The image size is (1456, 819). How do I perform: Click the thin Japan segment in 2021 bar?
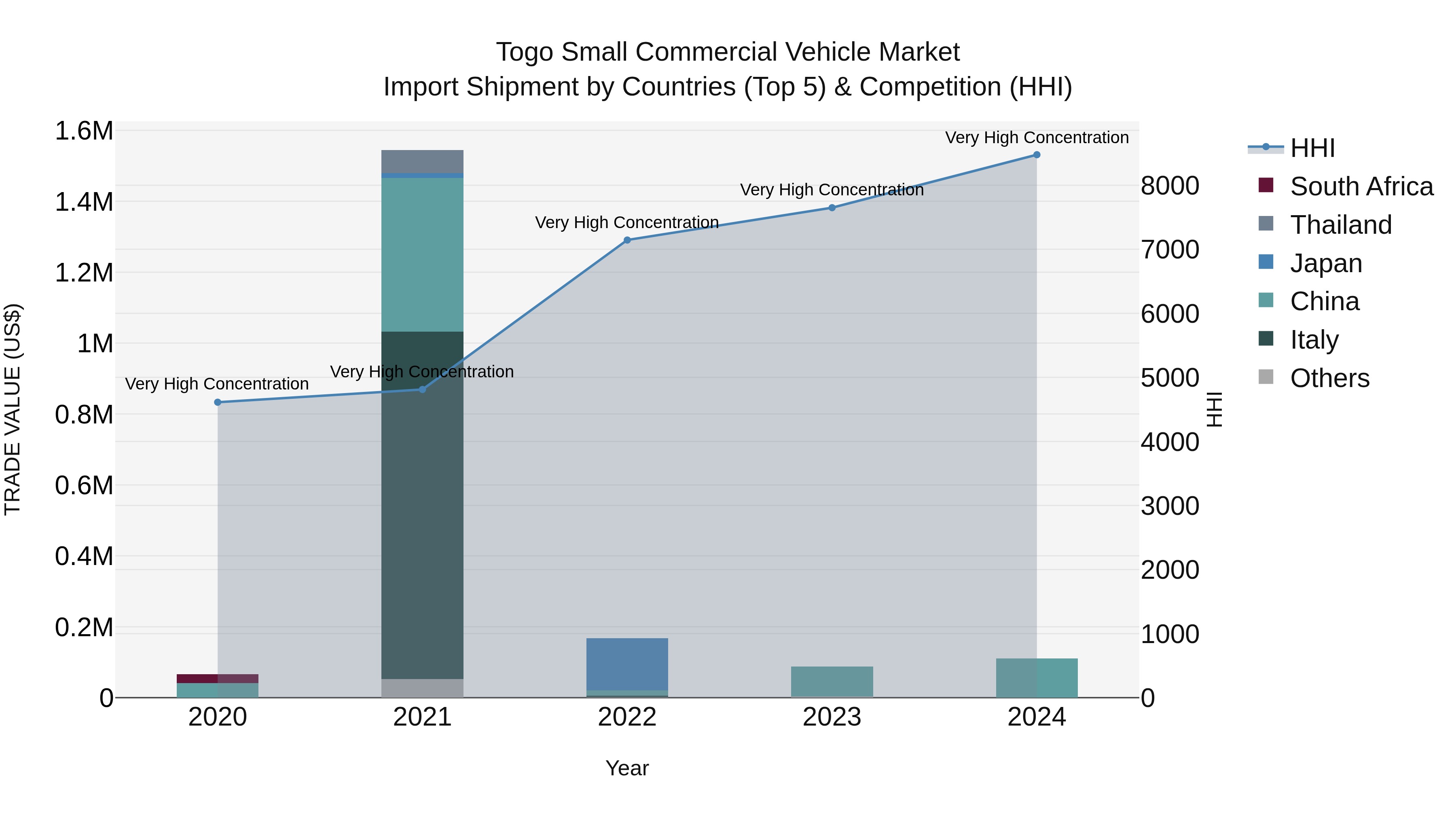[x=422, y=176]
